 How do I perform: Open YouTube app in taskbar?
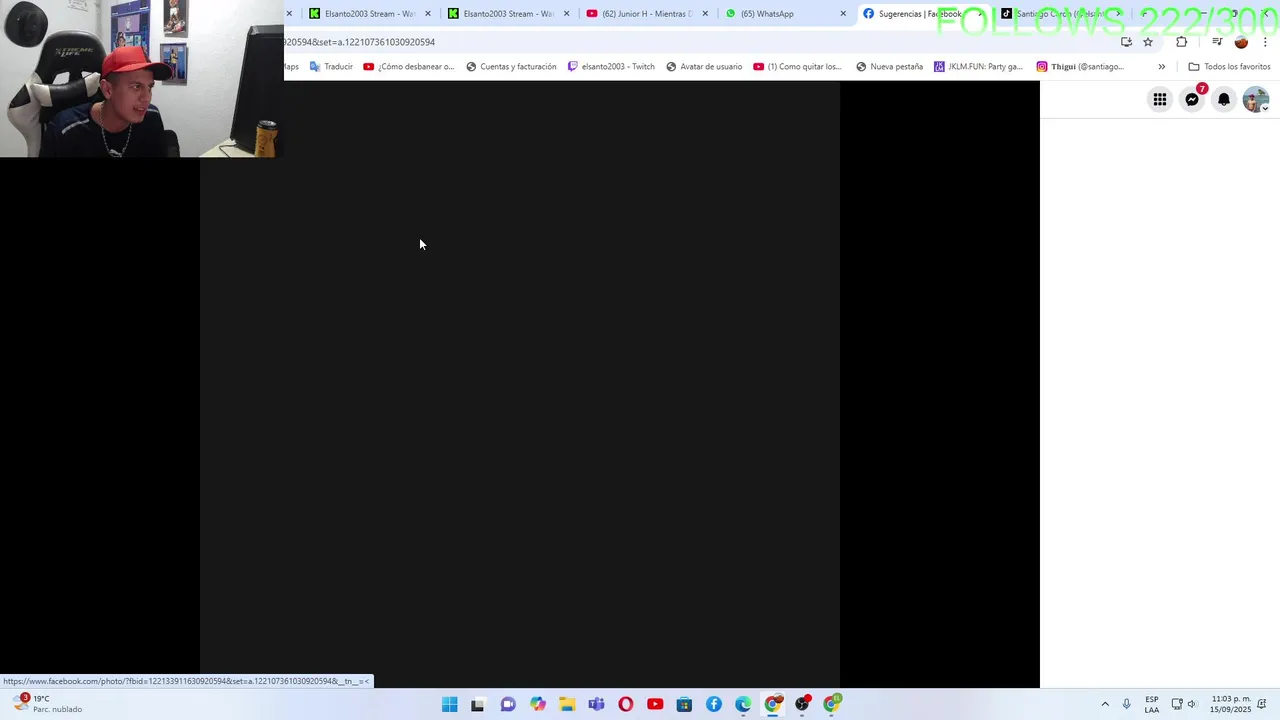pos(655,704)
